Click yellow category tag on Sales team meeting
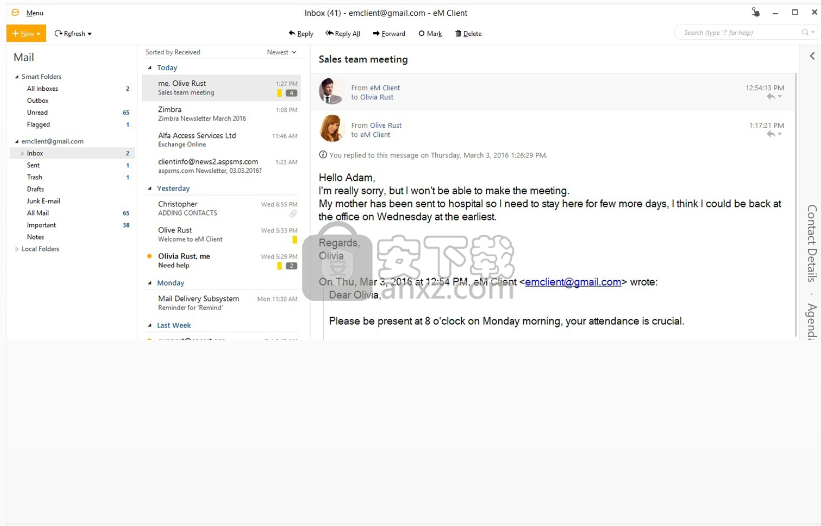The width and height of the screenshot is (821, 526). click(280, 93)
